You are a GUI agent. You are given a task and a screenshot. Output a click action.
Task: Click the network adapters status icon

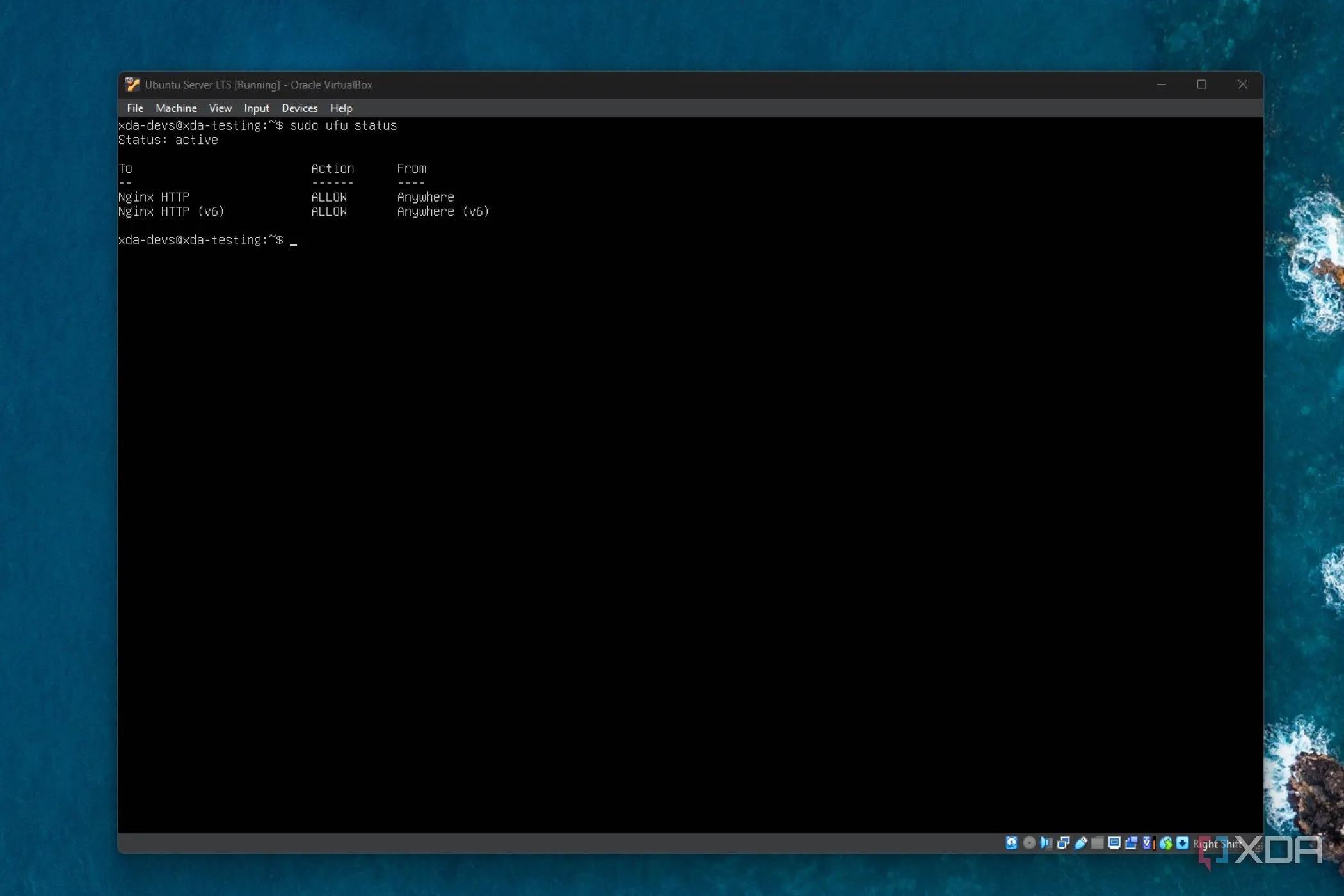click(x=1064, y=843)
